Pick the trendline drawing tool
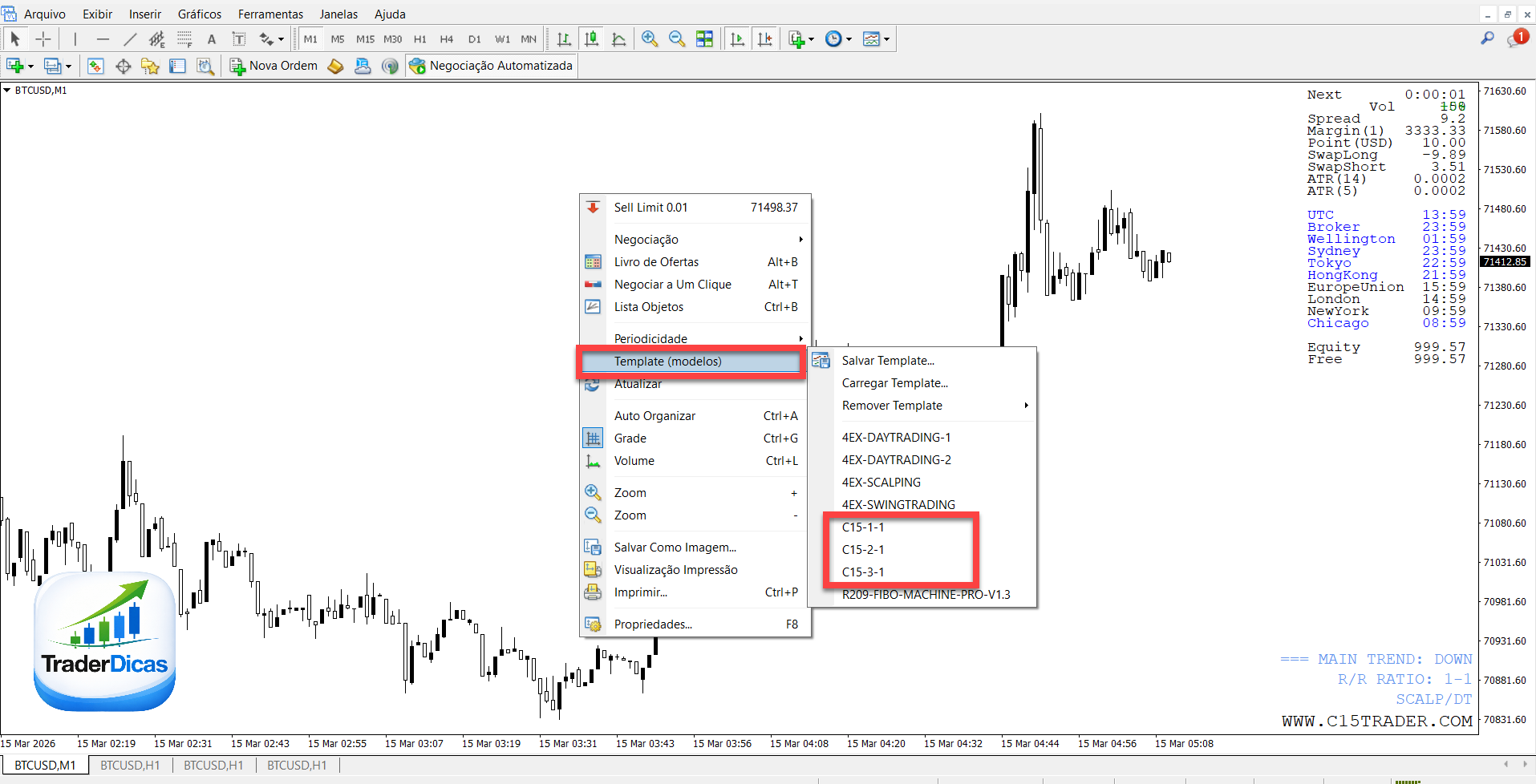The height and width of the screenshot is (784, 1536). click(130, 38)
